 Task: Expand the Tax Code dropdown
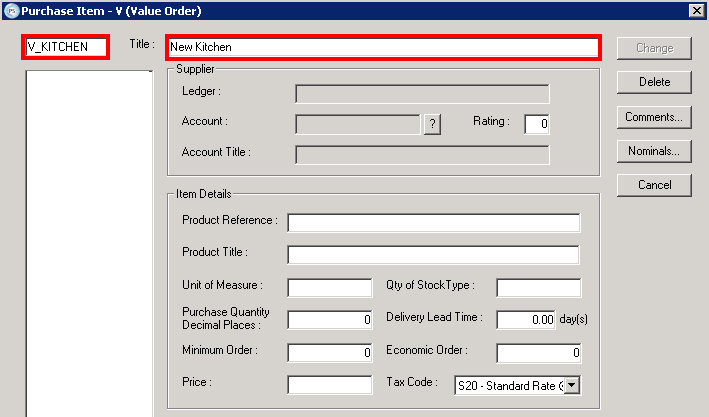(x=572, y=385)
